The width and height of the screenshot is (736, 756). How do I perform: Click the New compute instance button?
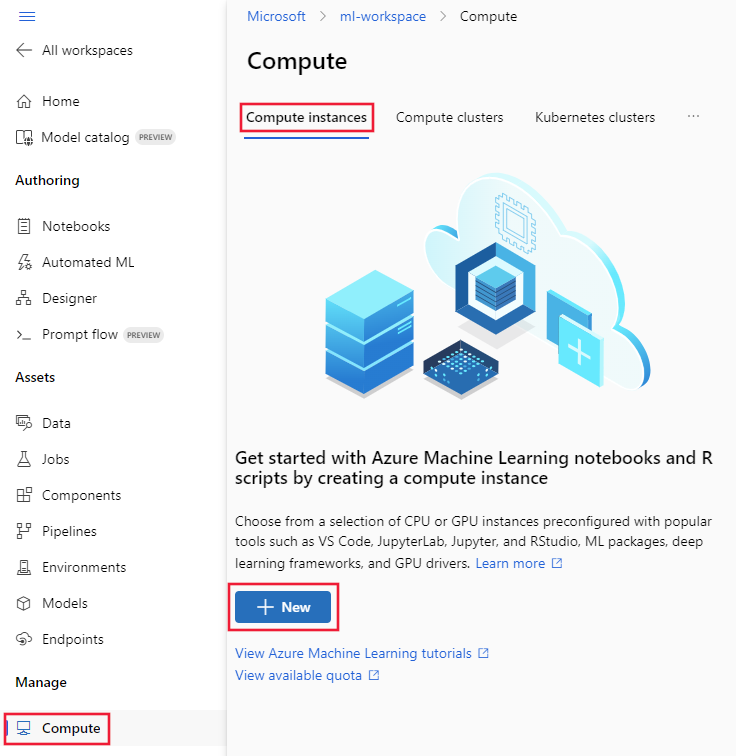283,607
